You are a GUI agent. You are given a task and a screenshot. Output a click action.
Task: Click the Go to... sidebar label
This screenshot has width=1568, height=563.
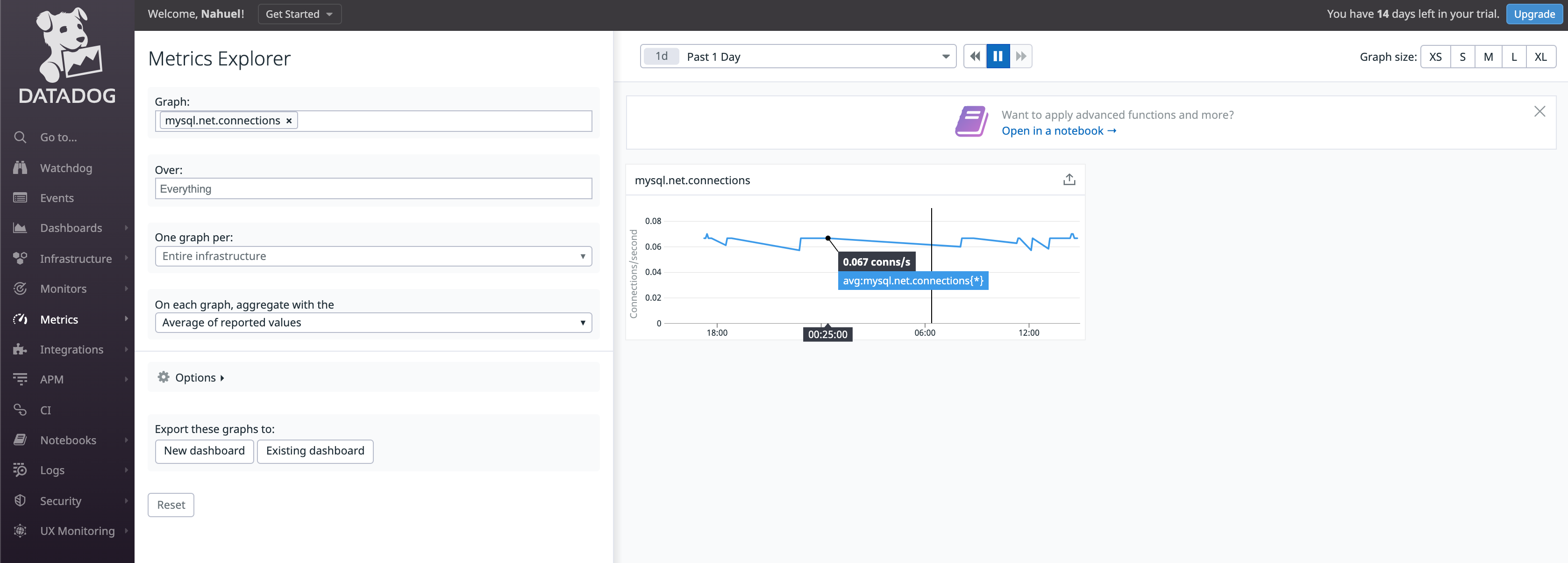point(58,137)
